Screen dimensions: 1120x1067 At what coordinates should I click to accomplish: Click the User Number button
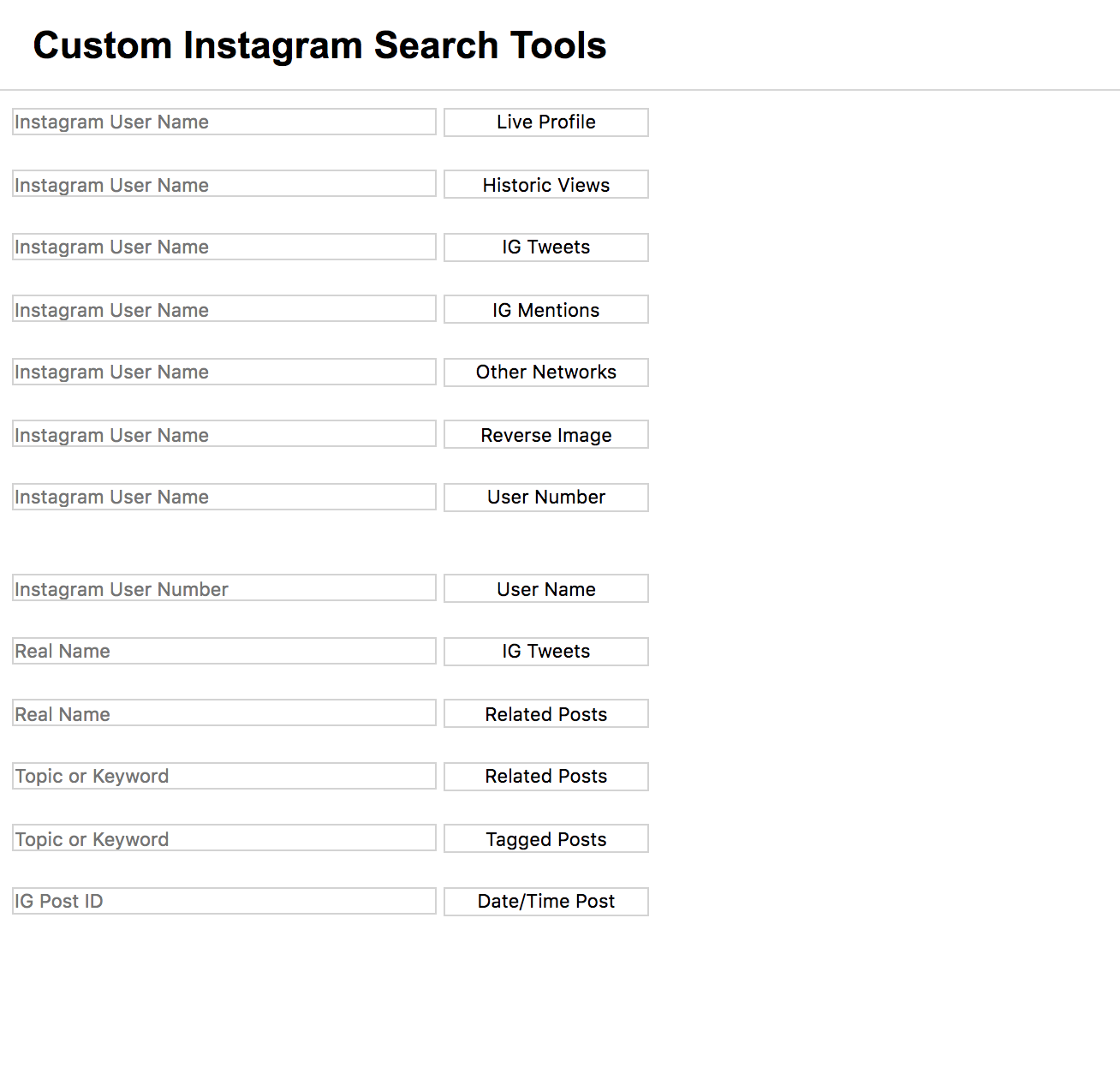coord(545,498)
